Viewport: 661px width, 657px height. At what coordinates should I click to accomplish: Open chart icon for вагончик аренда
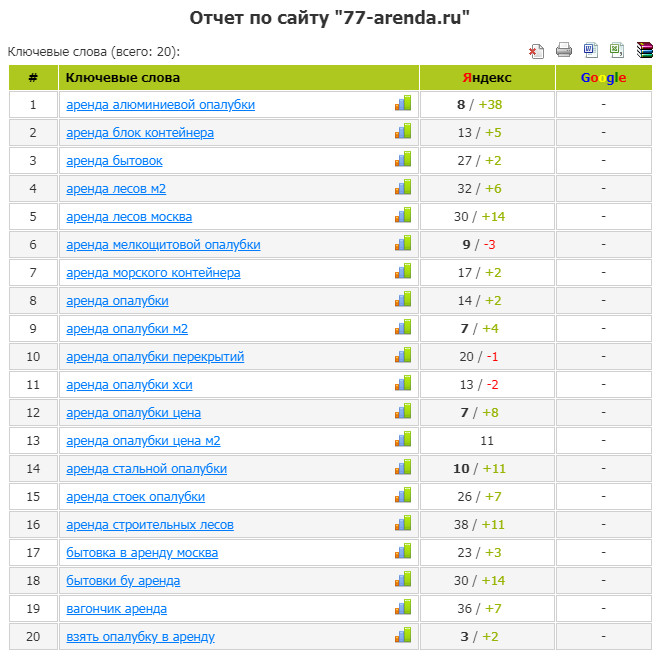pos(403,607)
